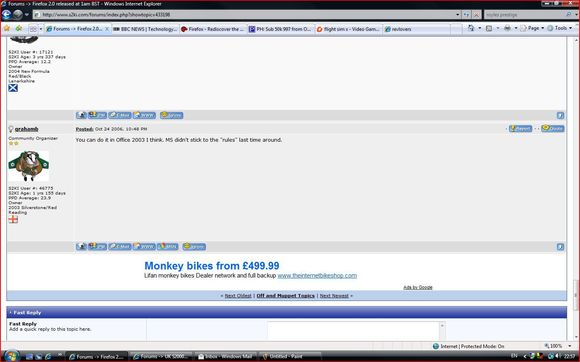Click the address bar URL field

(243, 15)
